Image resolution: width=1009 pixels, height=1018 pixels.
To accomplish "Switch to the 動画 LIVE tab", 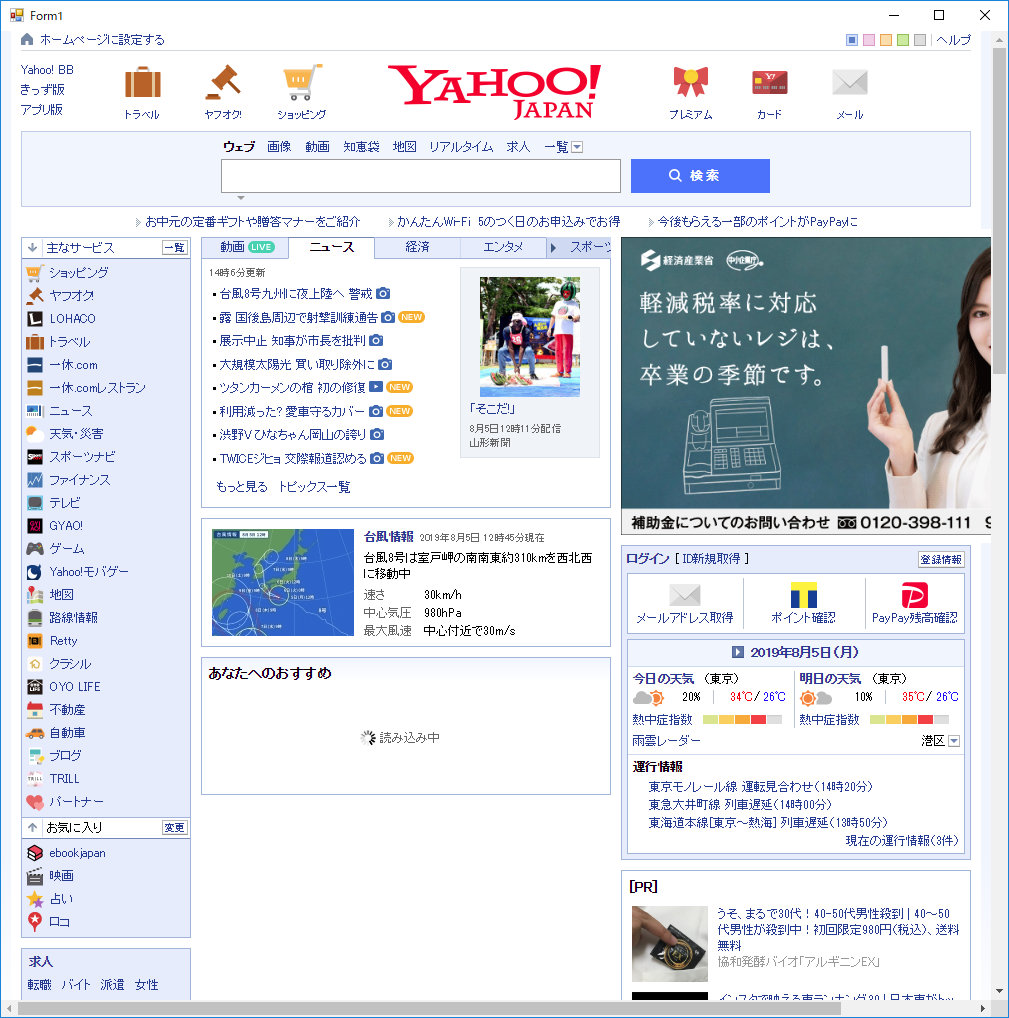I will (x=245, y=247).
